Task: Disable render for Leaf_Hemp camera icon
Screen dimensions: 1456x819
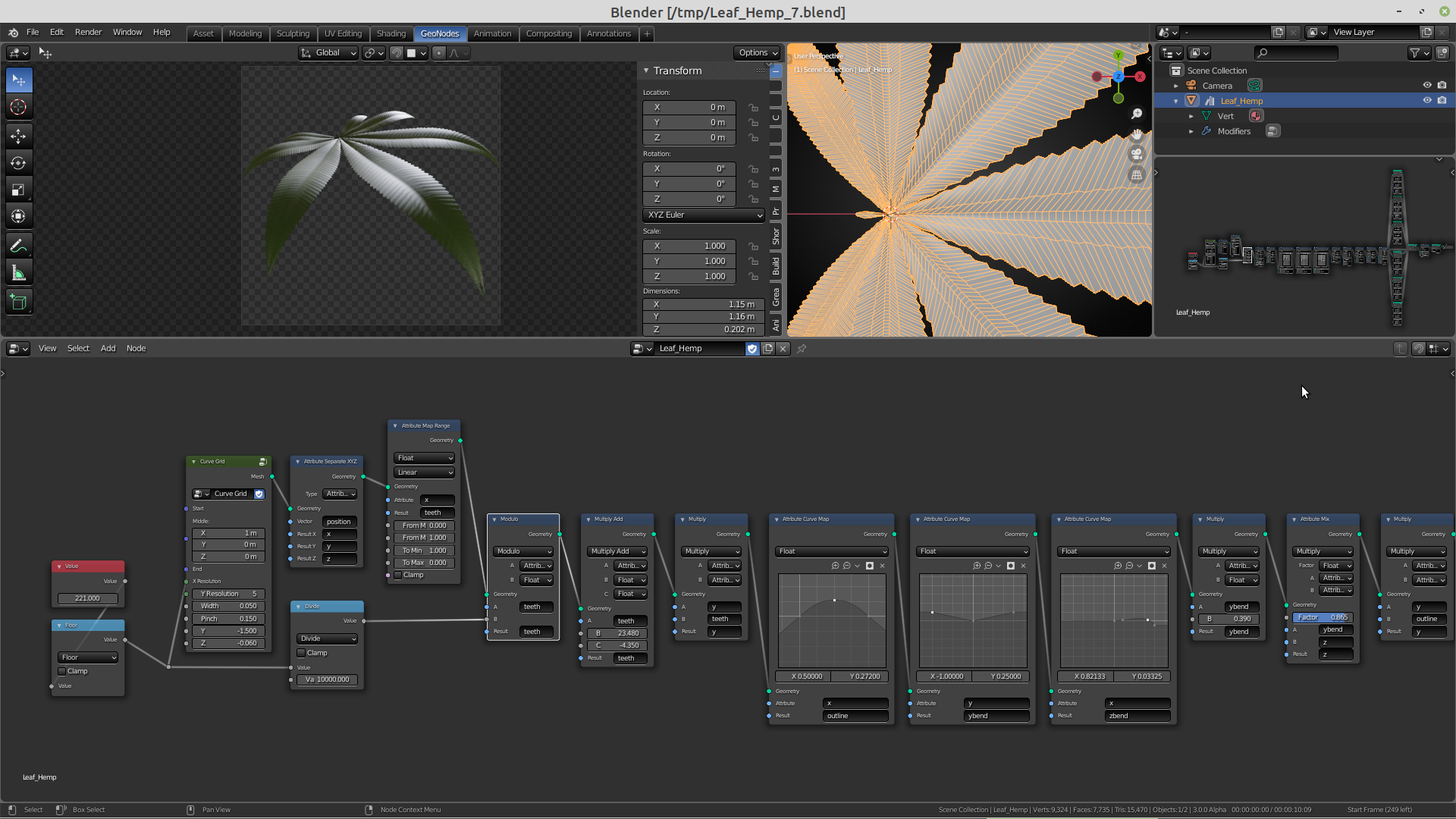Action: pyautogui.click(x=1442, y=101)
